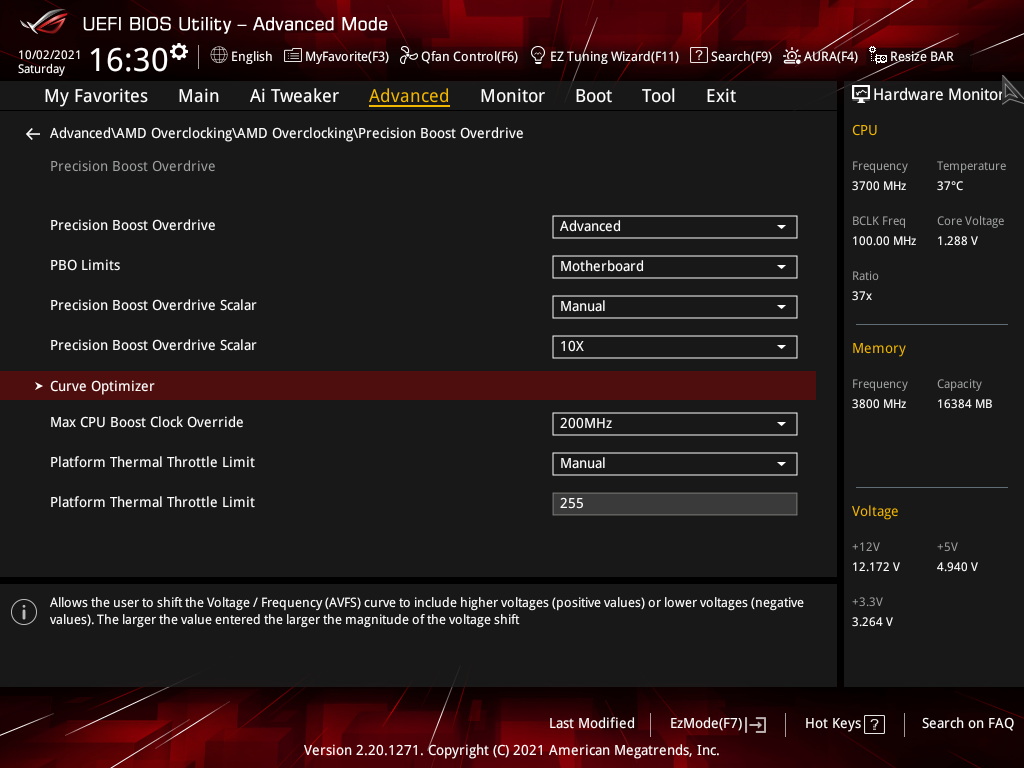This screenshot has height=768, width=1024.
Task: Click the Version 2.20.1271 copyright text
Action: (x=511, y=750)
